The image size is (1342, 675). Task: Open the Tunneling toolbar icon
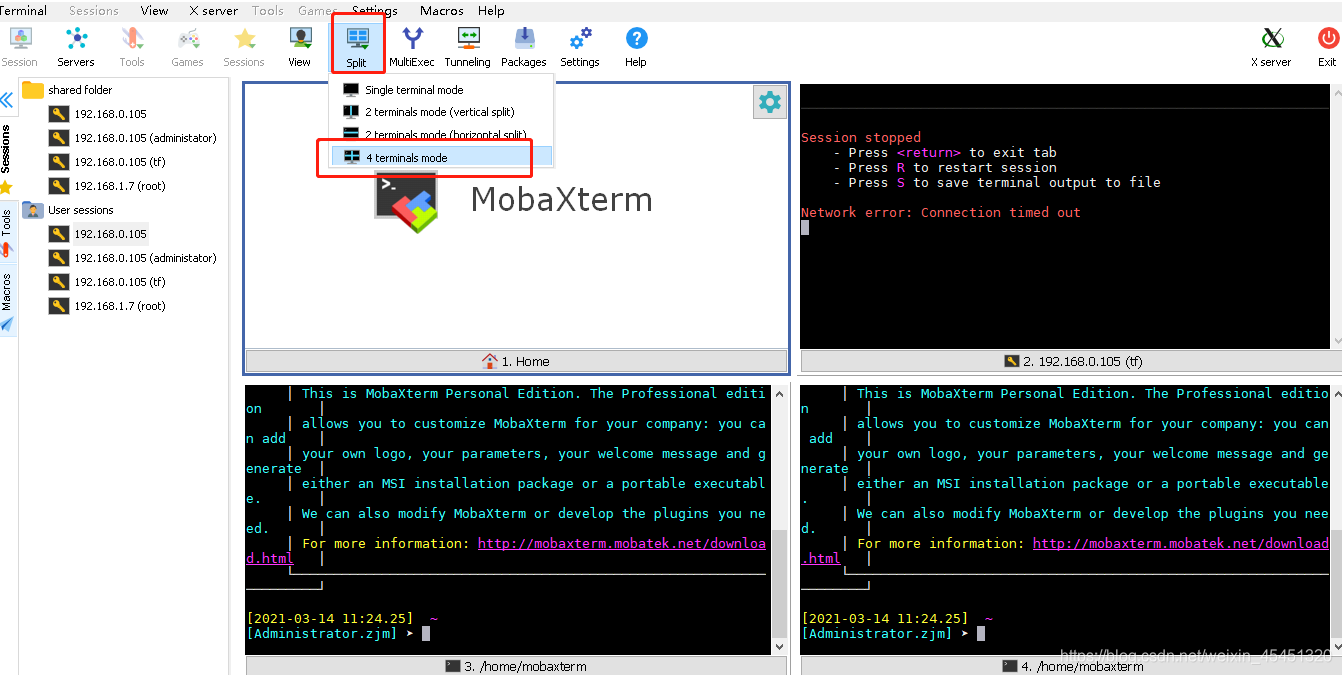[x=468, y=46]
